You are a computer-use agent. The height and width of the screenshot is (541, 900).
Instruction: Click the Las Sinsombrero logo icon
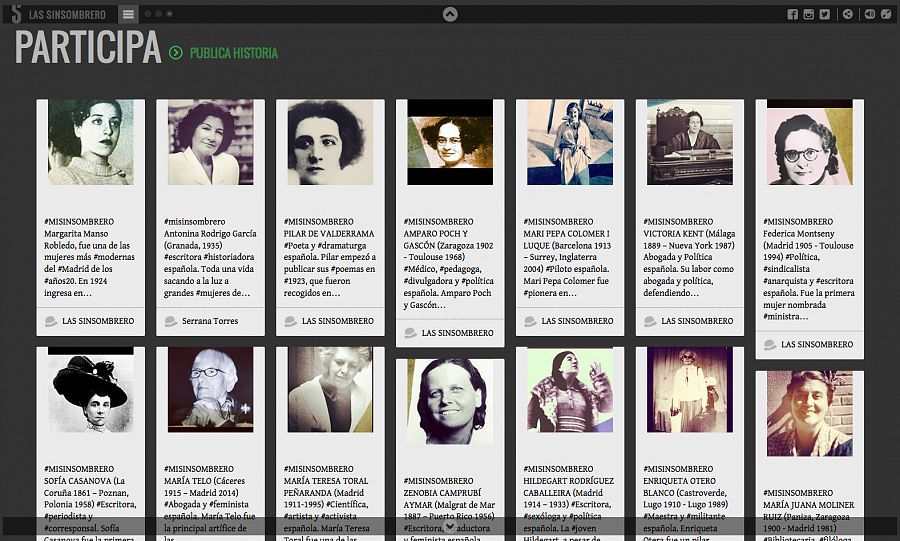[14, 14]
